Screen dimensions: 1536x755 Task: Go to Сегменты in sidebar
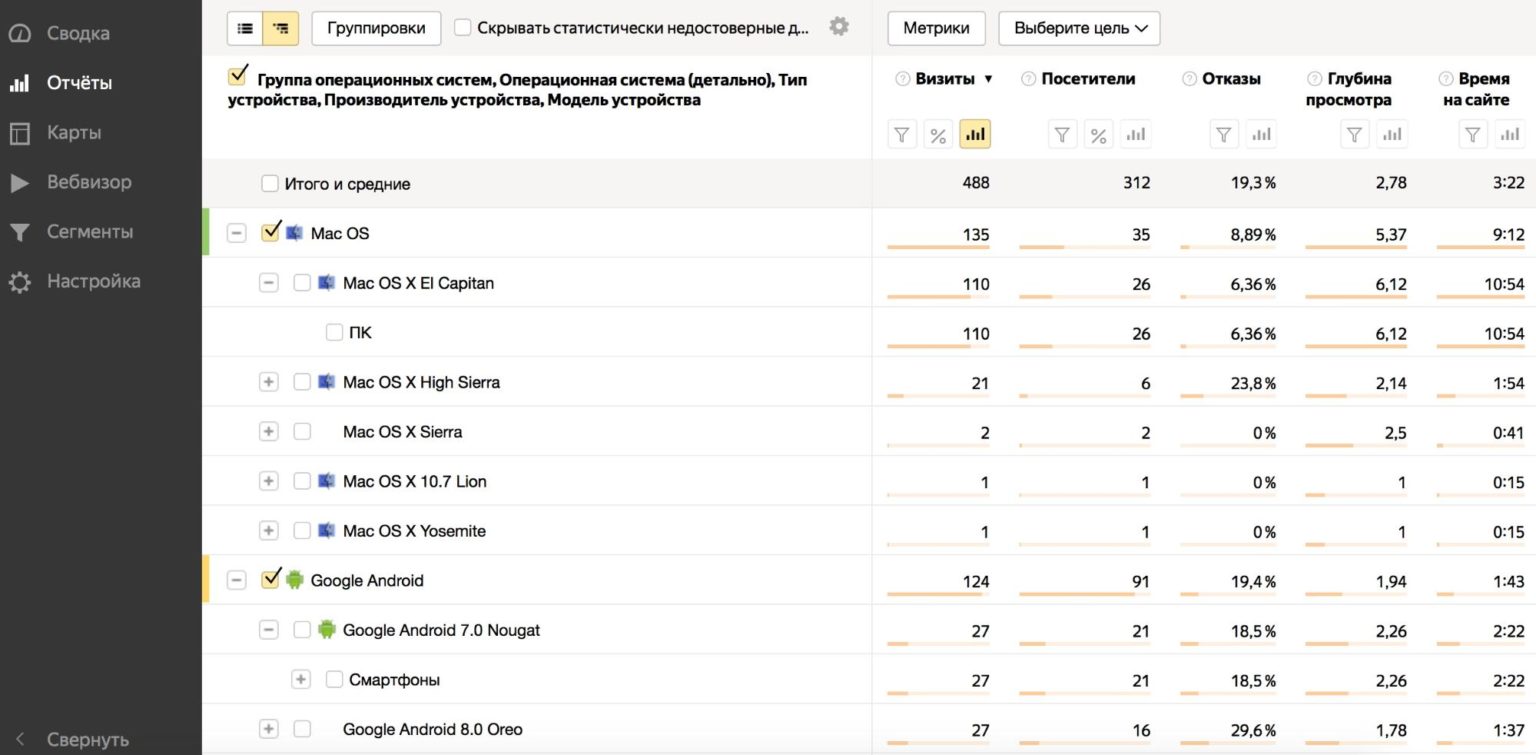pos(89,232)
